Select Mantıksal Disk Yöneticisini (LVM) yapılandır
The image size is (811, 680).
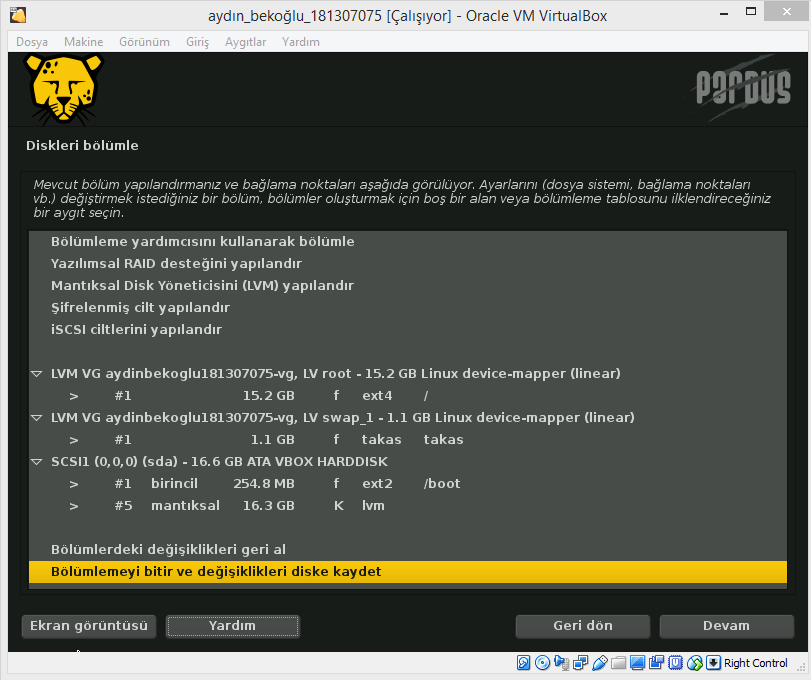(x=408, y=285)
